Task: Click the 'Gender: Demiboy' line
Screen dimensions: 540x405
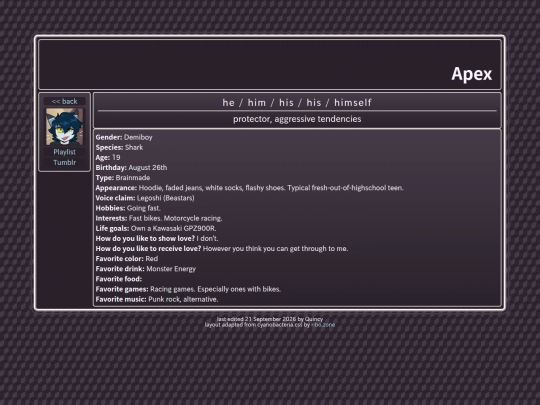Action: click(124, 137)
